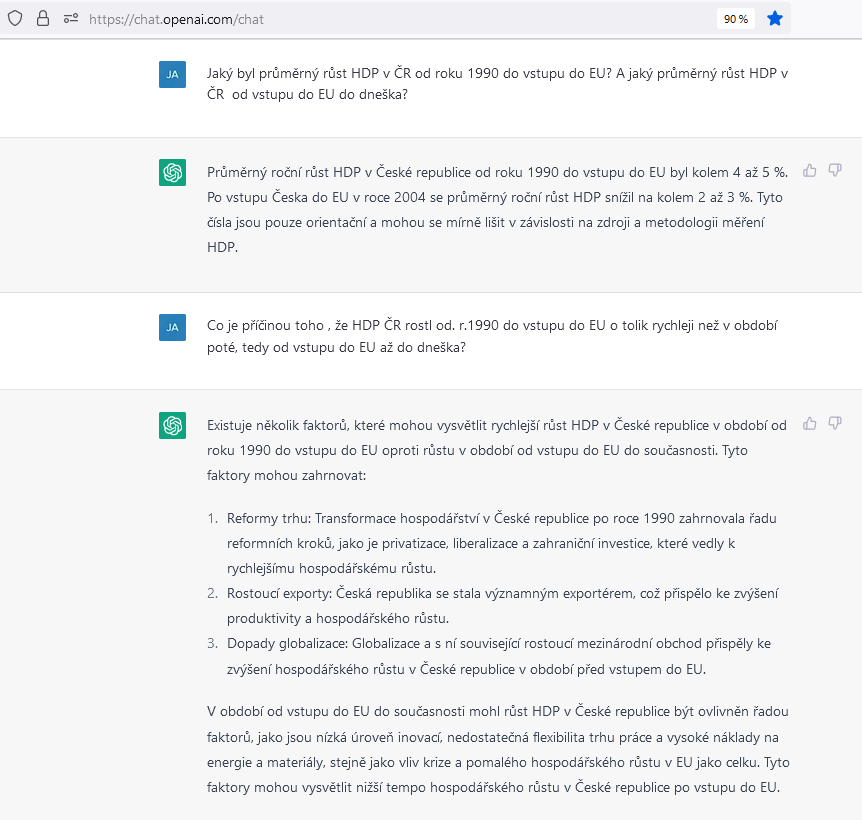Click the JA avatar beside "Co je příčinou toho"
This screenshot has width=862, height=820.
click(172, 327)
